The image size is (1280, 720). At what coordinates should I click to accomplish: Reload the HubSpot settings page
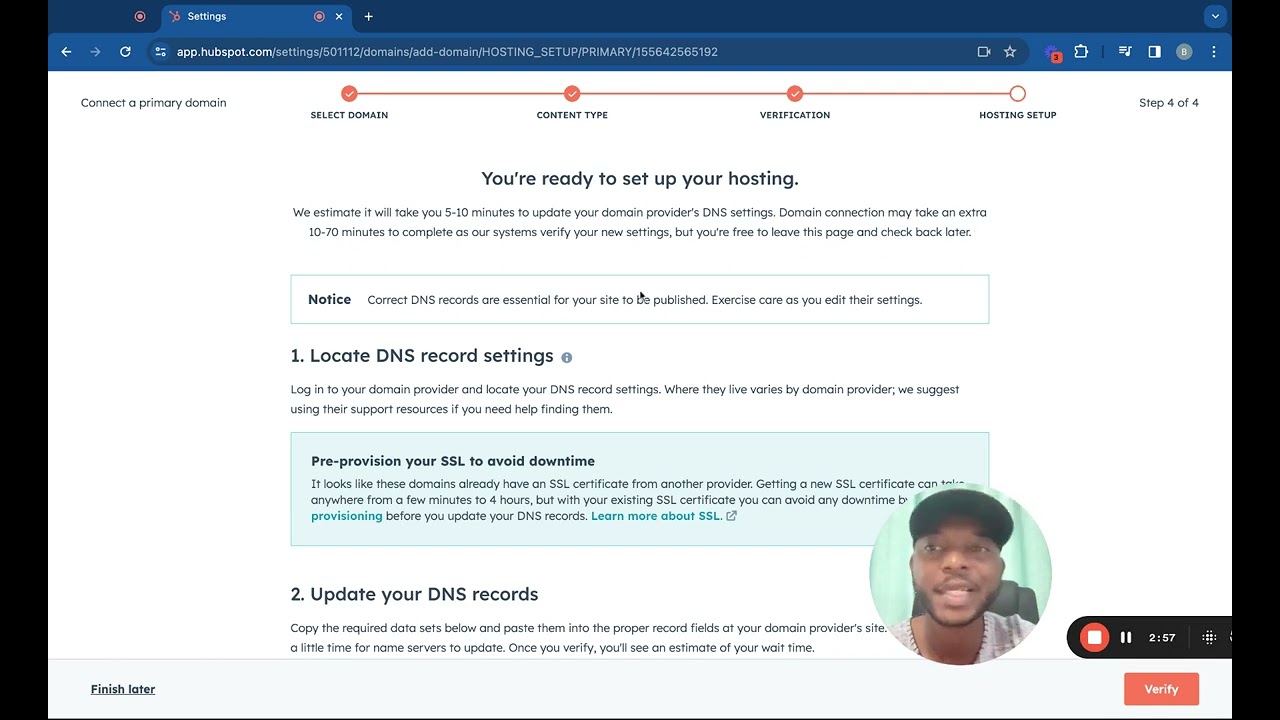point(125,52)
